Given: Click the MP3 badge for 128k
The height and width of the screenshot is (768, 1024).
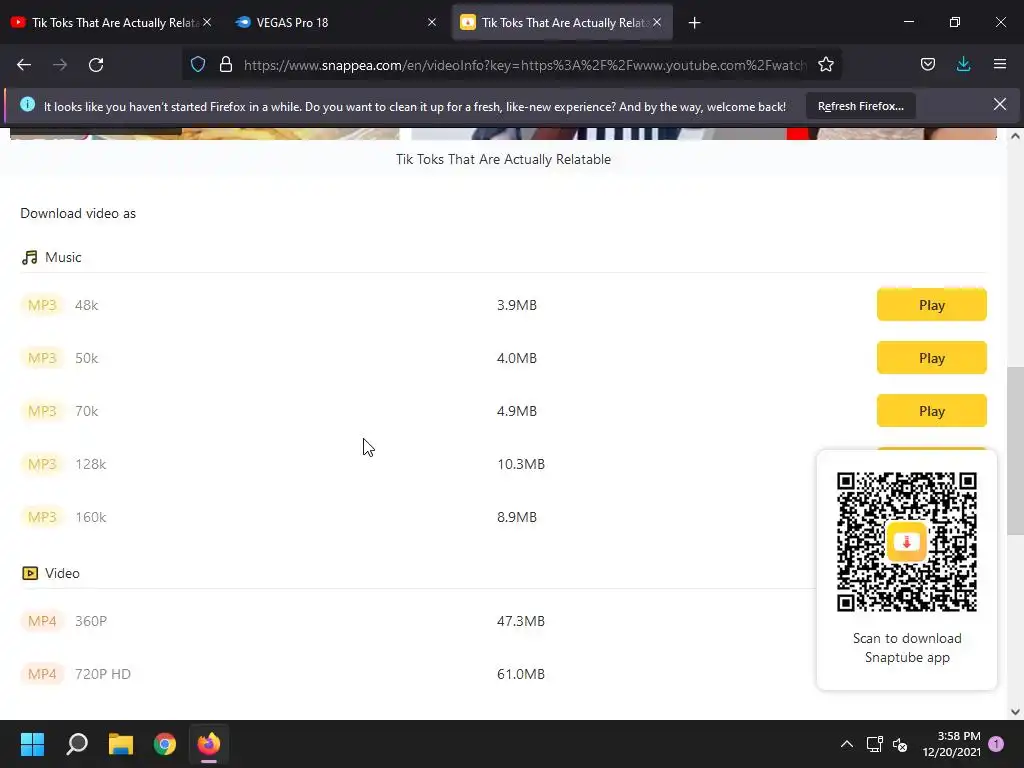Looking at the screenshot, I should coord(42,464).
